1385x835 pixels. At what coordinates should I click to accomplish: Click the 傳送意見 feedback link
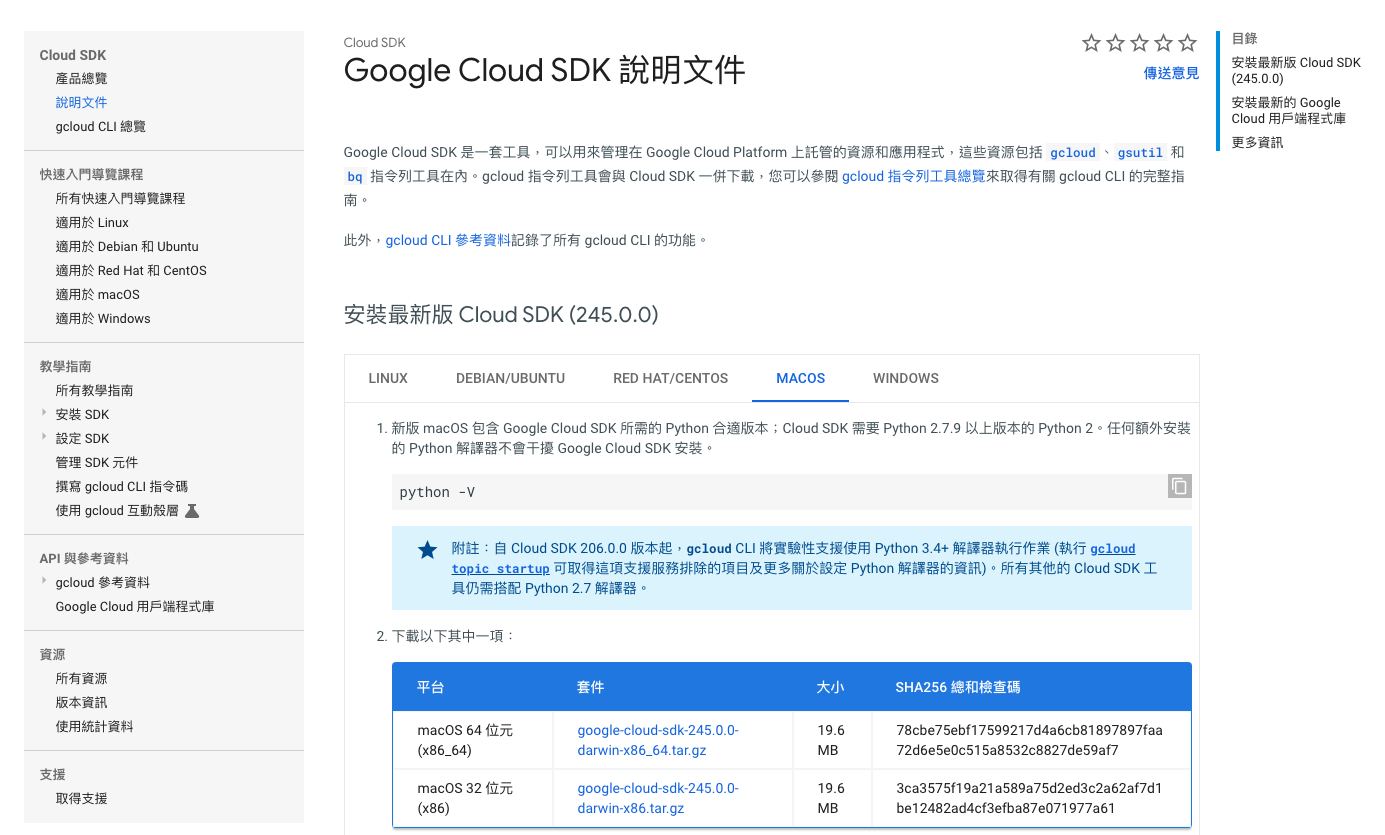pyautogui.click(x=1171, y=73)
